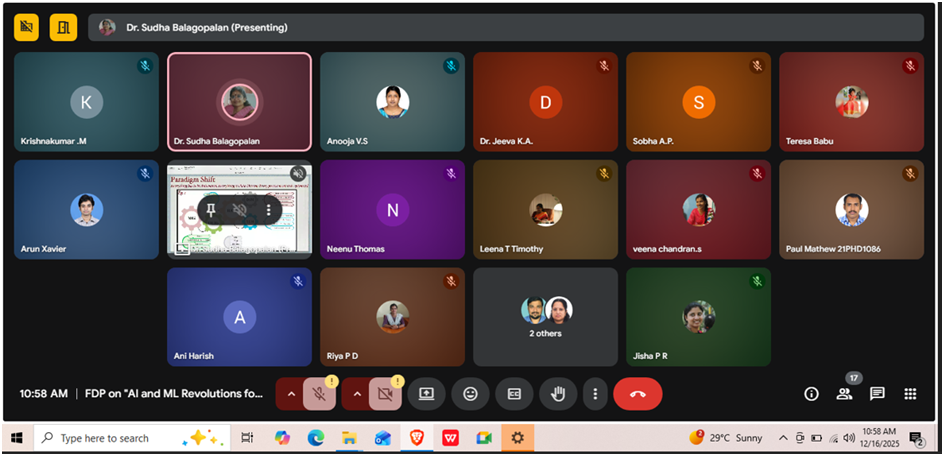Open the Activities grid icon
Screen dimensions: 944x456
pyautogui.click(x=910, y=394)
